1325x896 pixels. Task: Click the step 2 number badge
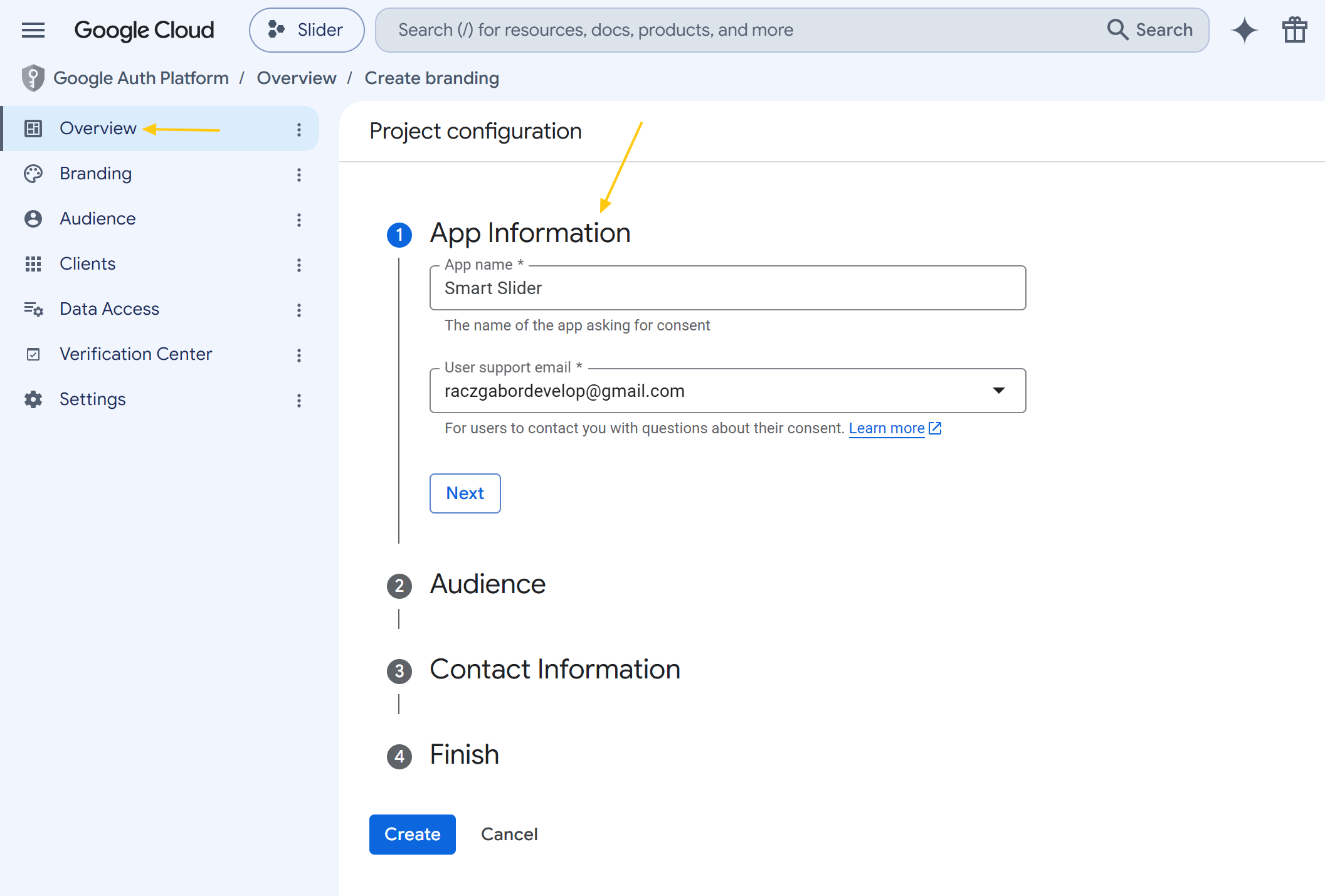[x=399, y=586]
